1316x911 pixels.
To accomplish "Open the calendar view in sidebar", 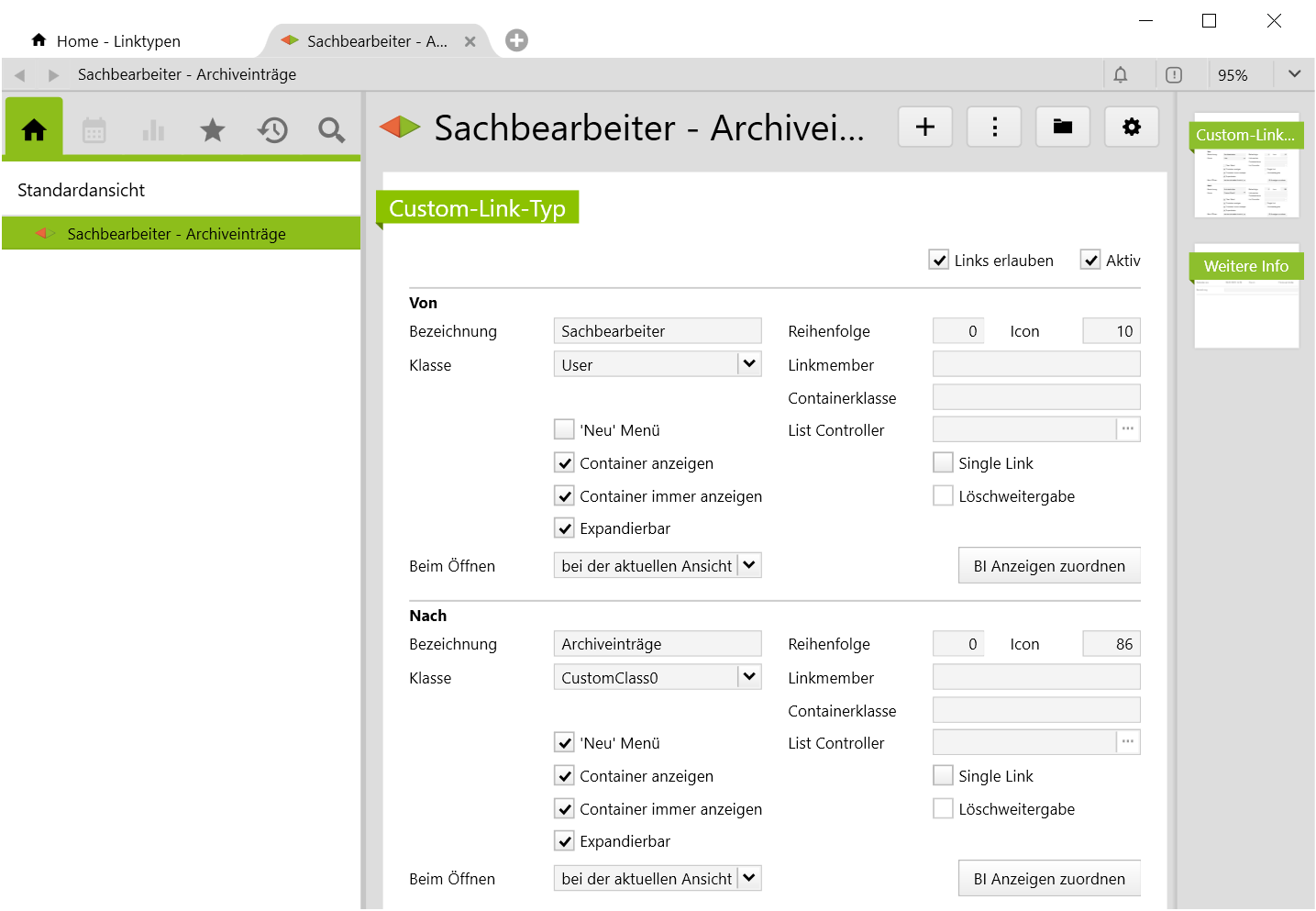I will pos(94,130).
